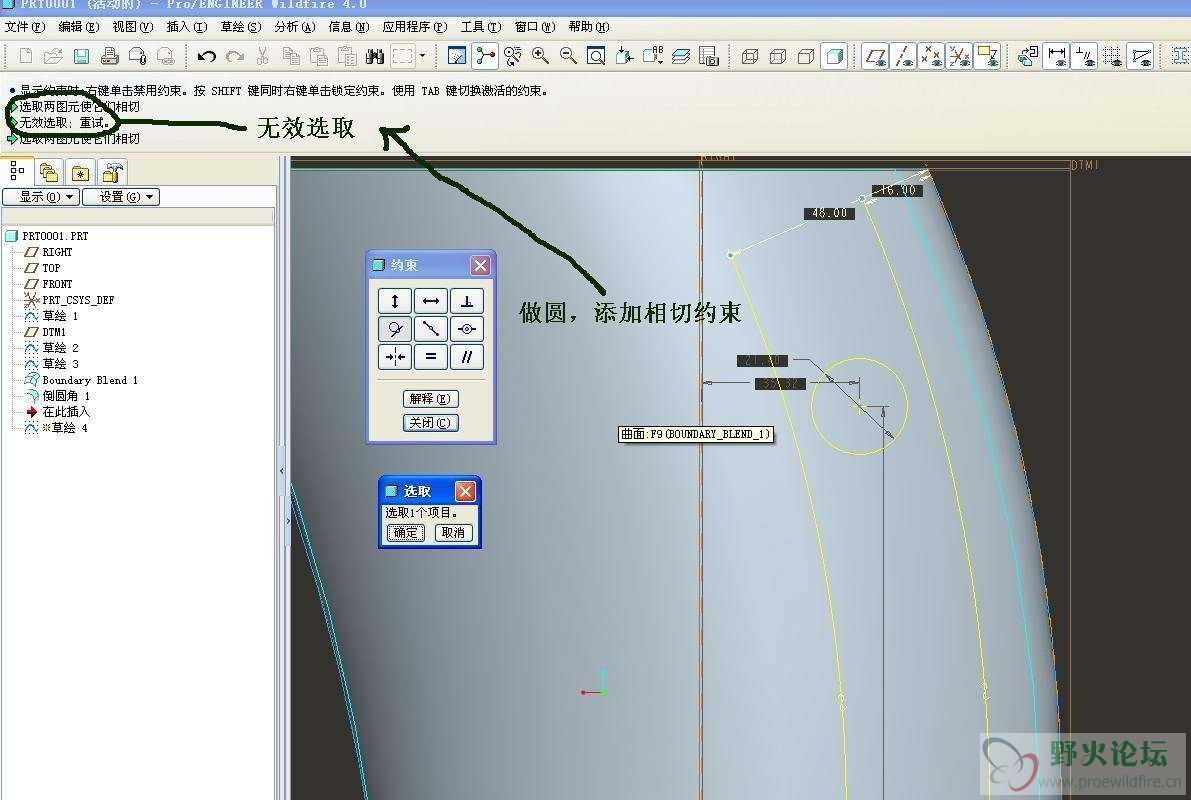Toggle sketch dimensions display

point(1057,56)
